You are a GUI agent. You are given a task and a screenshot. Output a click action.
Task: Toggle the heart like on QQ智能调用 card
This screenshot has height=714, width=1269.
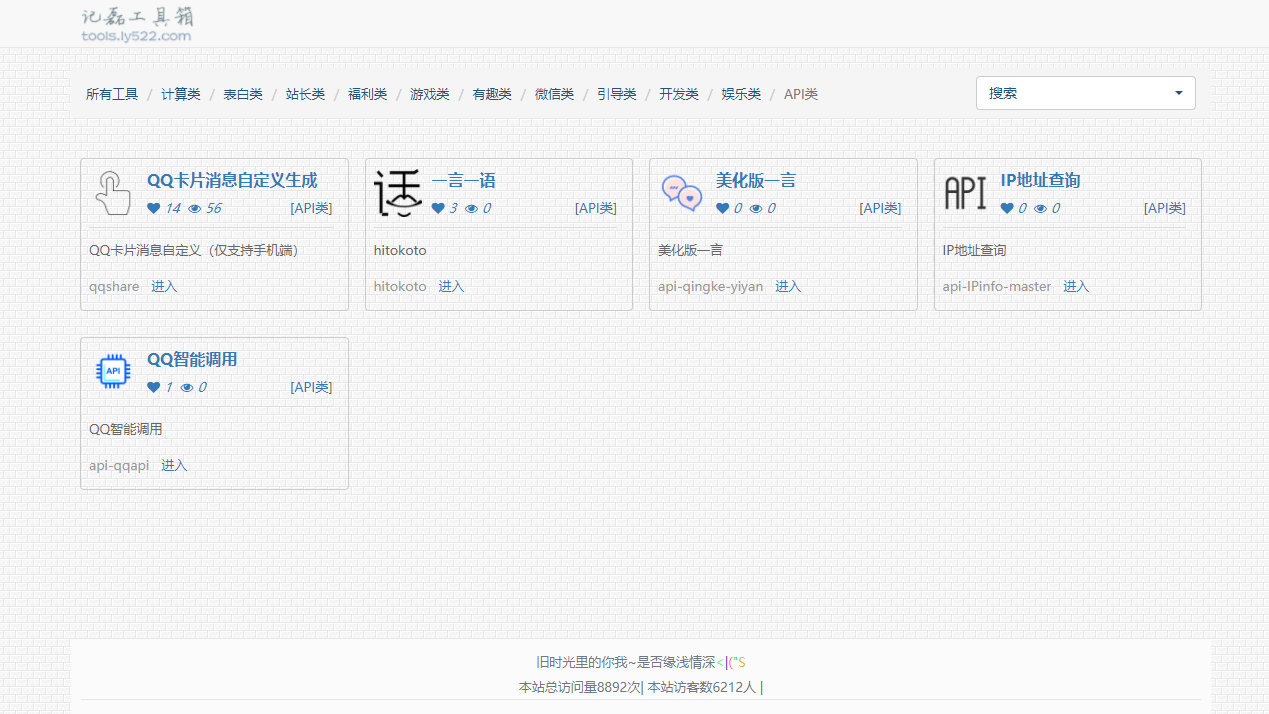tap(153, 387)
